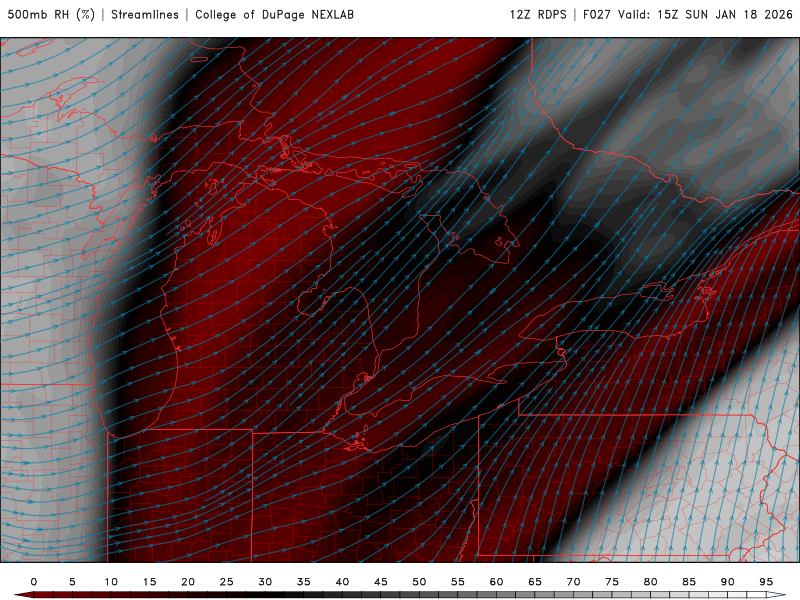The height and width of the screenshot is (600, 800).
Task: Click the '90' colorbar scale label
Action: point(728,582)
